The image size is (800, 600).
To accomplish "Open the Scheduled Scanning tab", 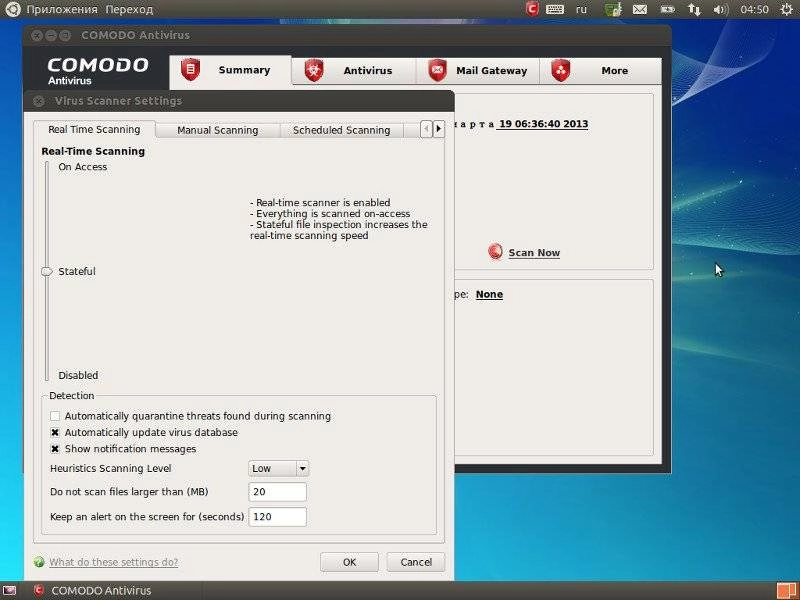I will 341,130.
